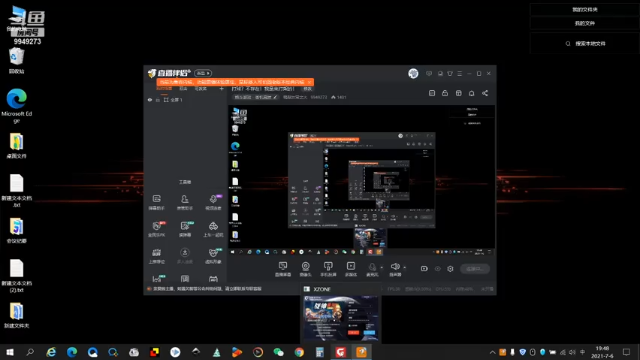Switch to the second scene tab
This screenshot has height=360, width=640.
(x=183, y=89)
